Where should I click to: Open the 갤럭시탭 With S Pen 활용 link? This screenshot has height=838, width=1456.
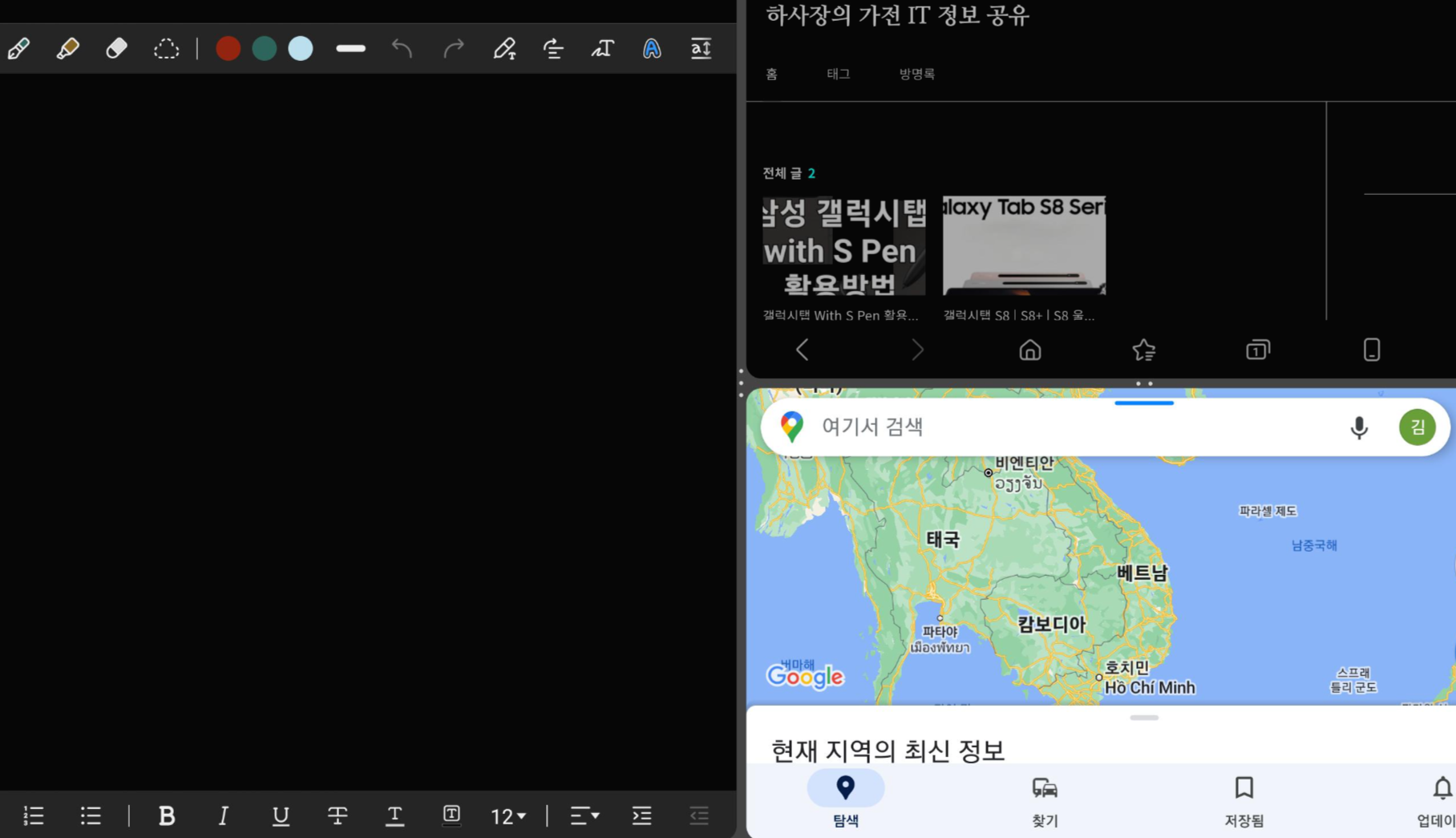click(840, 315)
